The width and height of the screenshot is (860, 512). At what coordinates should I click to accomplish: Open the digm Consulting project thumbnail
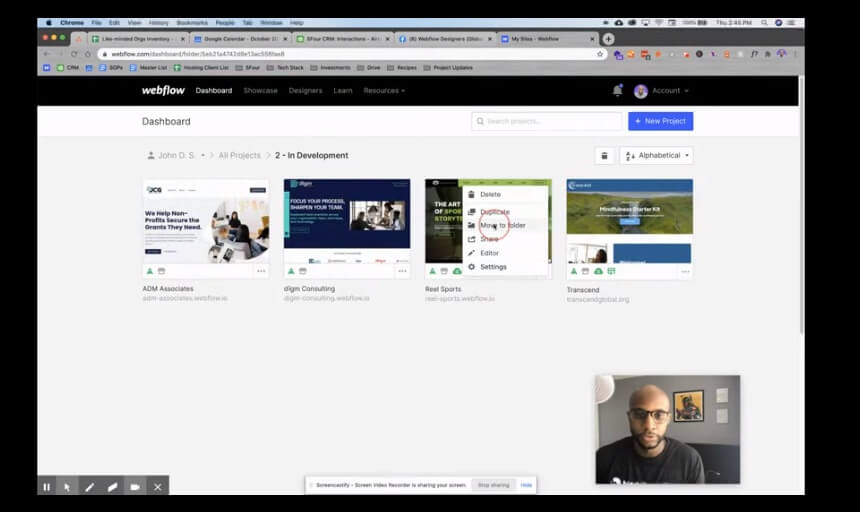click(x=347, y=221)
